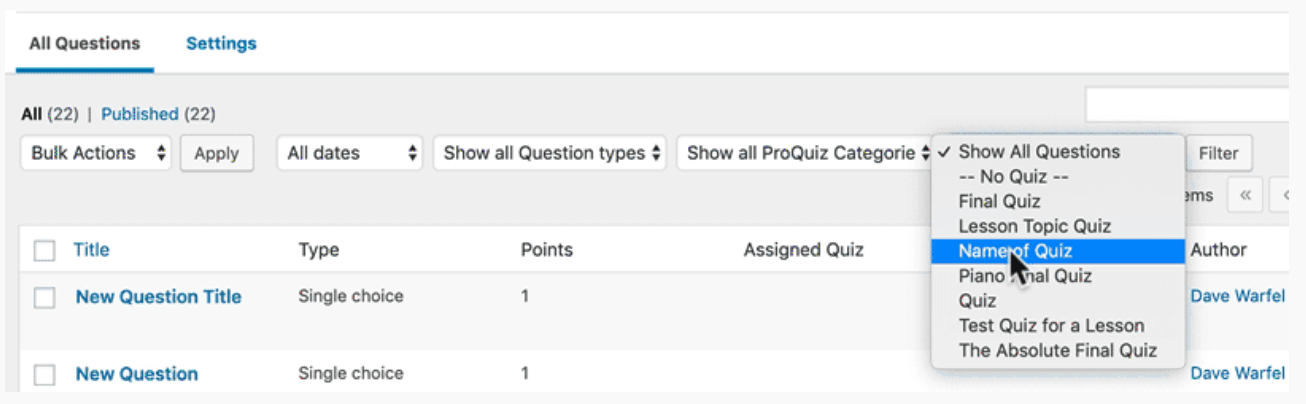Open the Bulk Actions dropdown
The height and width of the screenshot is (404, 1306).
[97, 153]
